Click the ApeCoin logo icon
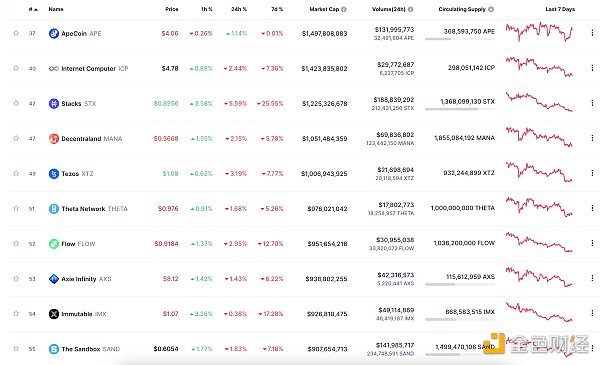 (54, 33)
